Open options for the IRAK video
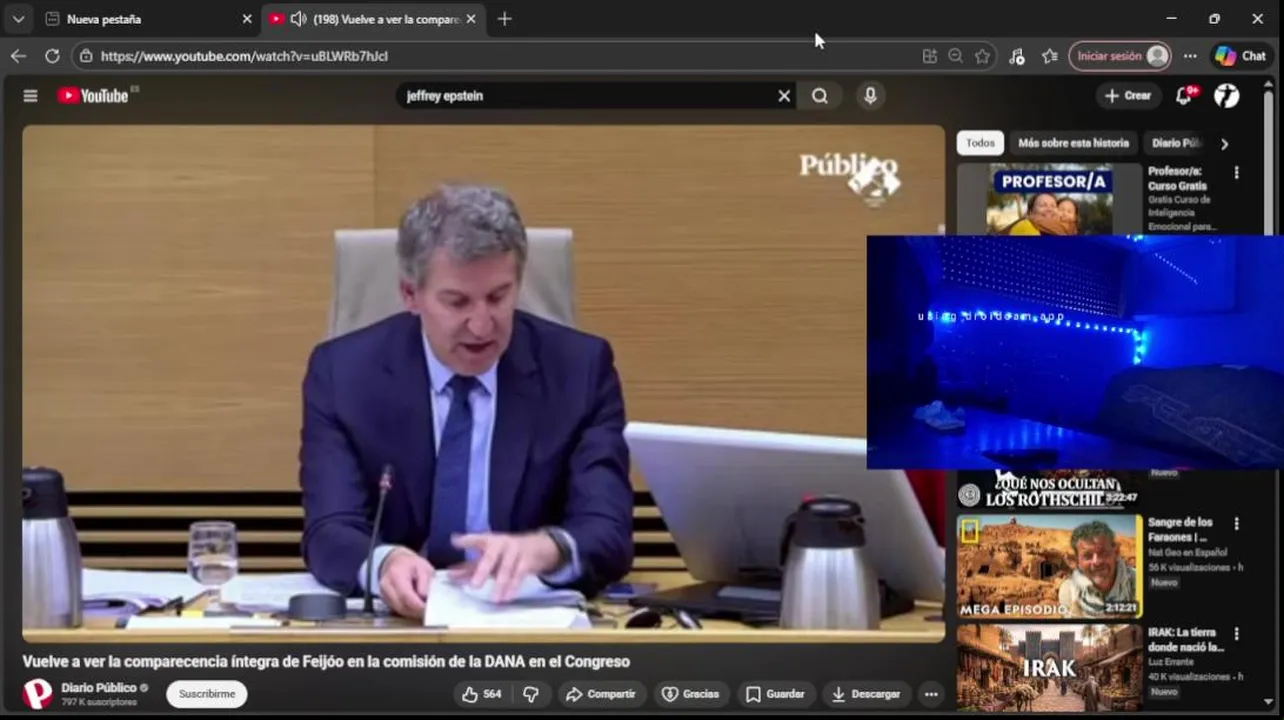 [1236, 634]
